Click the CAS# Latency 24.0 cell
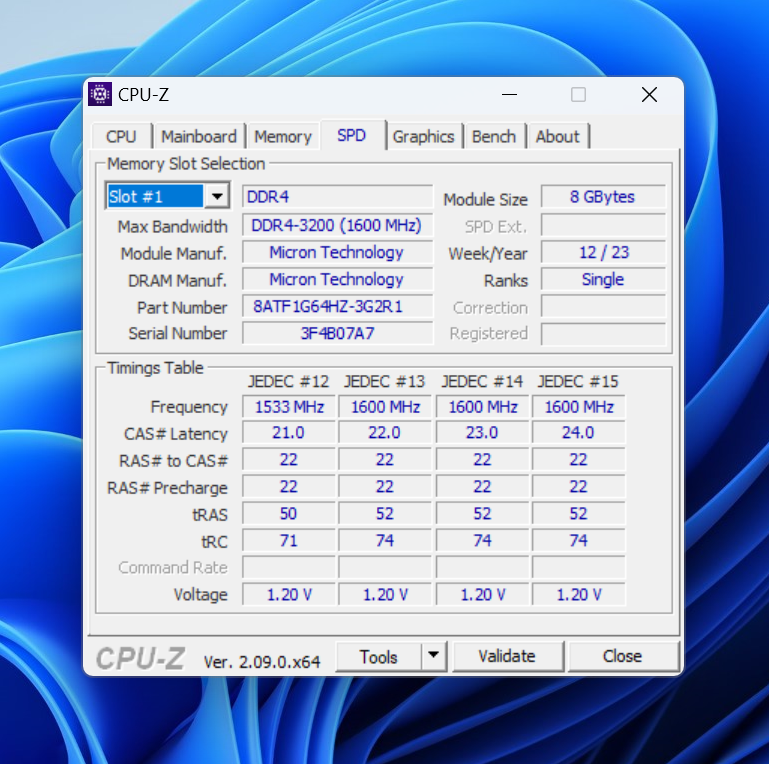 coord(579,433)
